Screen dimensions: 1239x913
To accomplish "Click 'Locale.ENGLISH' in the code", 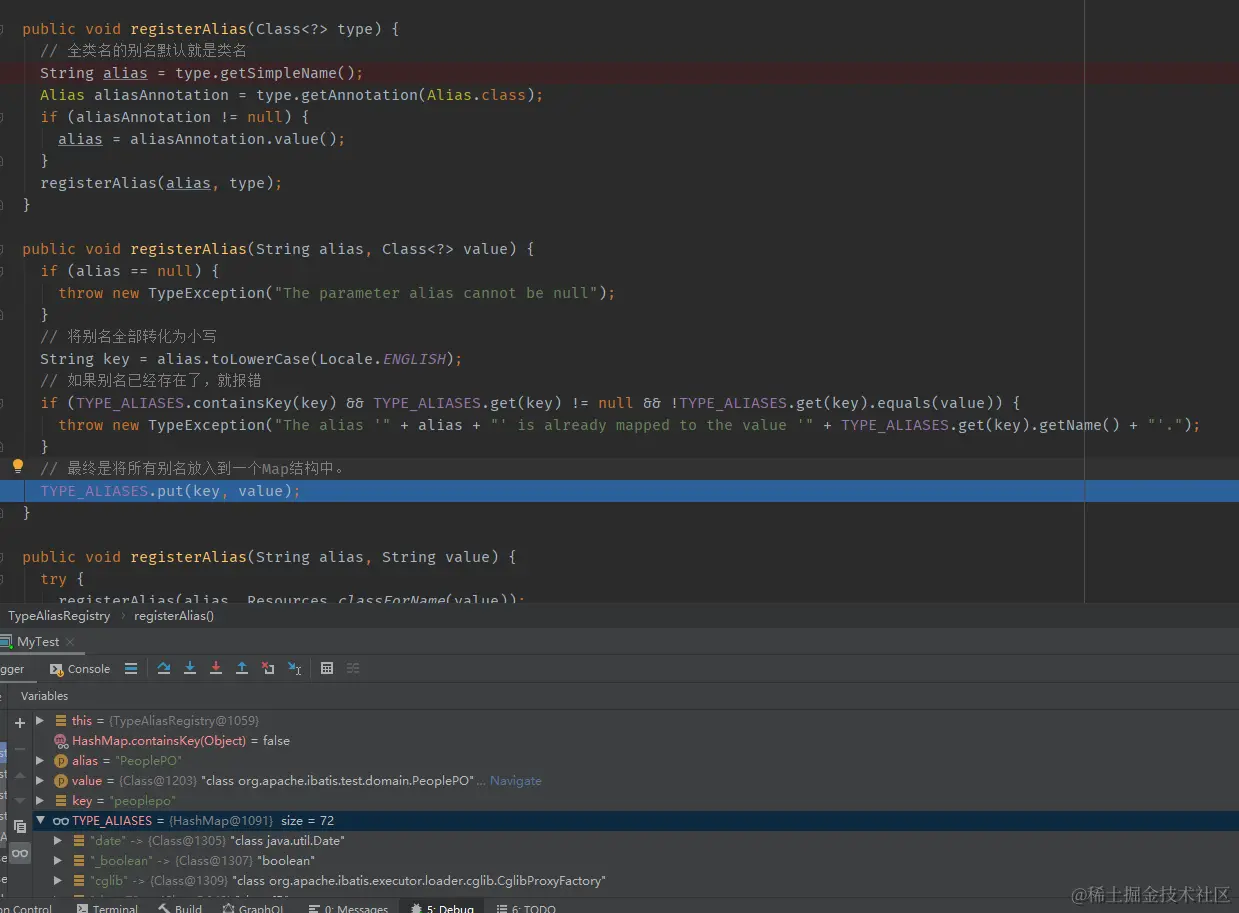I will pos(385,359).
